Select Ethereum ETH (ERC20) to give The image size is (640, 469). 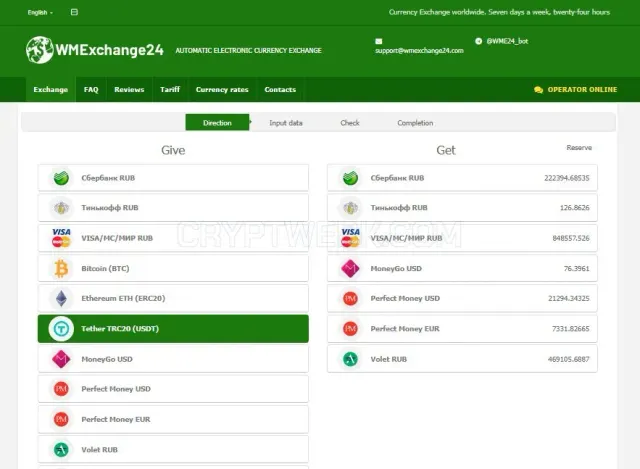click(173, 298)
